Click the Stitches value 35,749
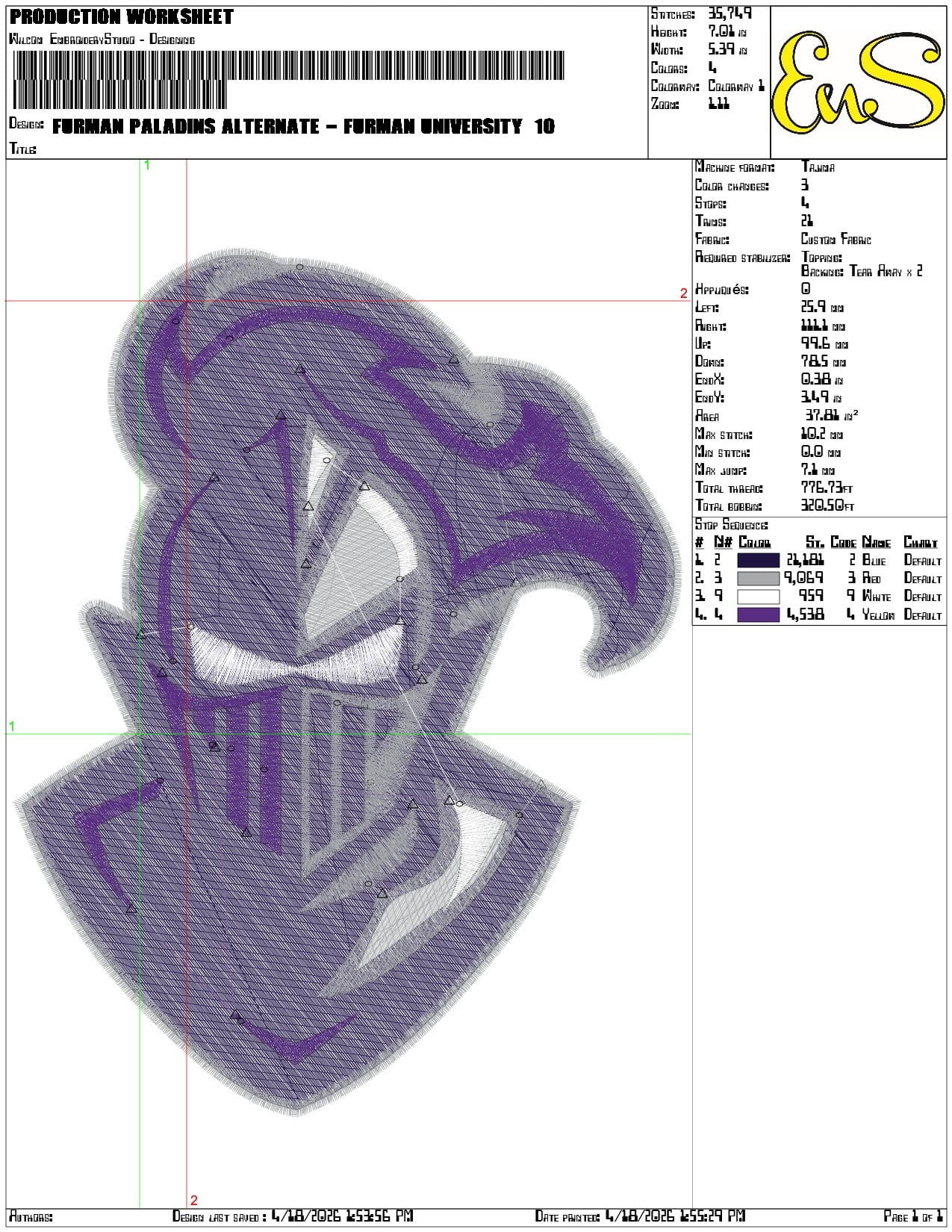The height and width of the screenshot is (1232, 952). [x=729, y=13]
